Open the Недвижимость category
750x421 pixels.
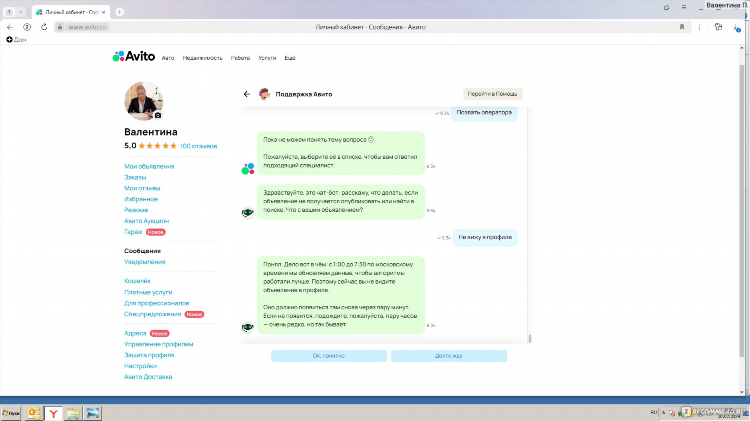202,58
